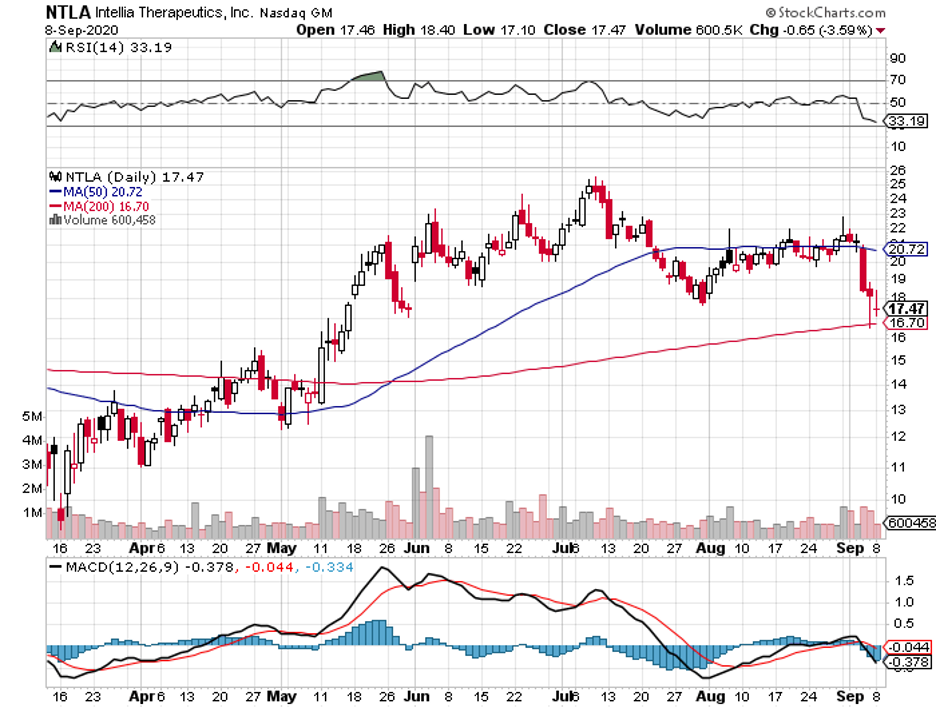The width and height of the screenshot is (936, 708).
Task: Click the 90 level label on RSI axis
Action: (x=897, y=59)
